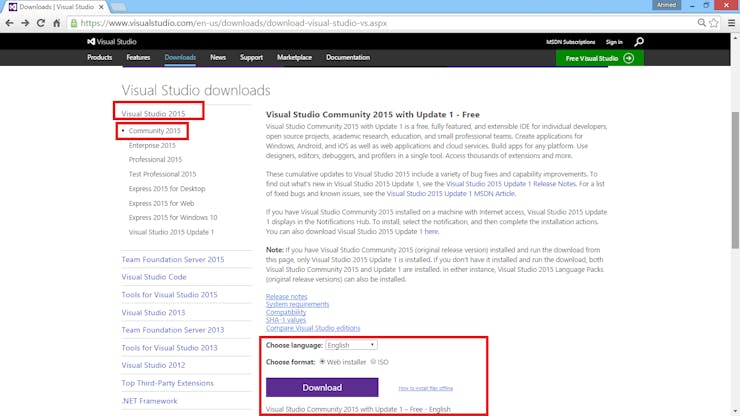Go to the browser home icon
The height and width of the screenshot is (416, 740).
pos(57,23)
